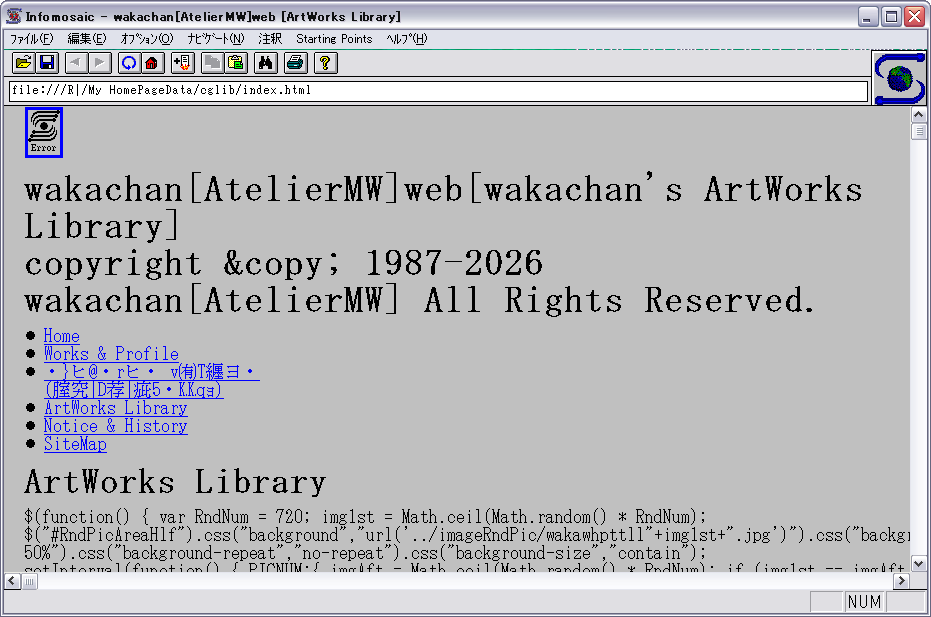Viewport: 931px width, 617px height.
Task: Minimize the Infomosaic window
Action: (868, 17)
